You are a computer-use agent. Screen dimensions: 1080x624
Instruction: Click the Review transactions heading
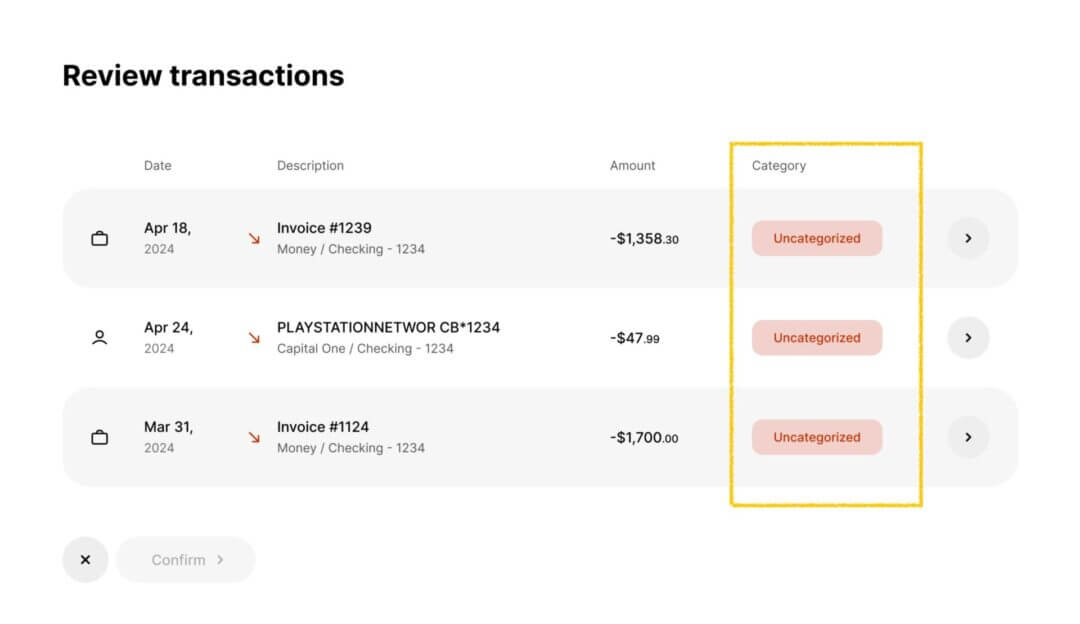click(x=203, y=76)
